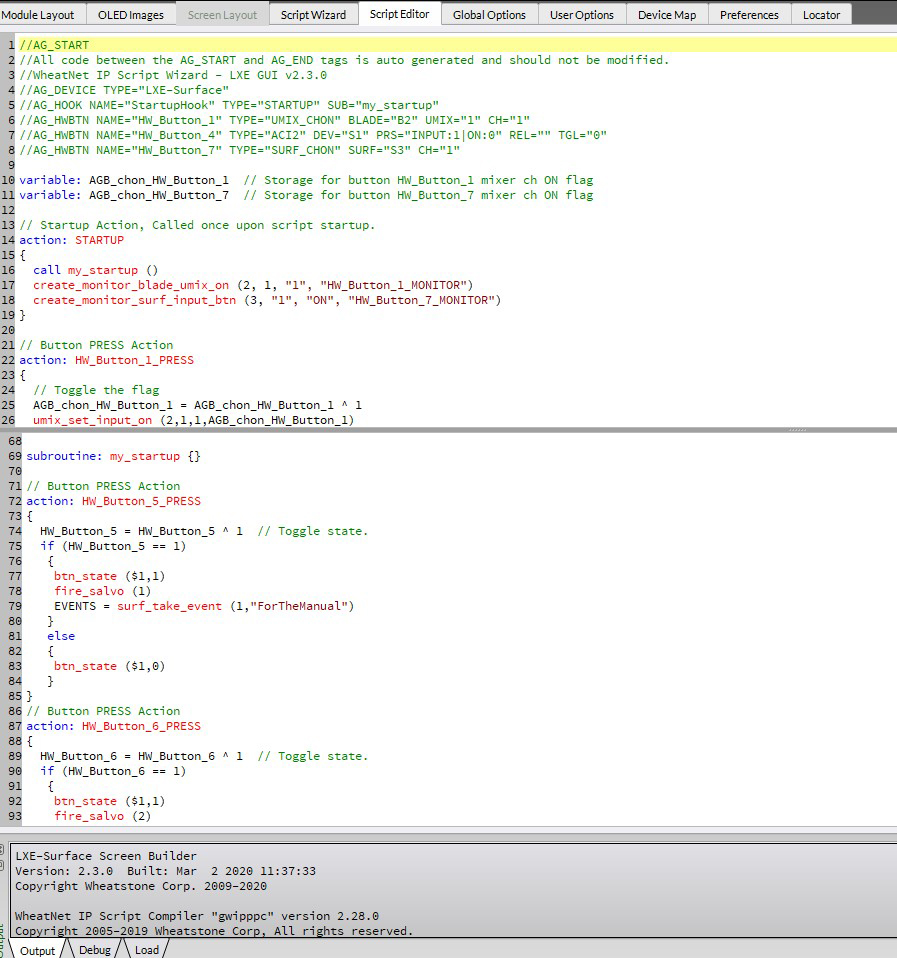
Task: Click the split-pane divider grip between editors
Action: pos(797,430)
